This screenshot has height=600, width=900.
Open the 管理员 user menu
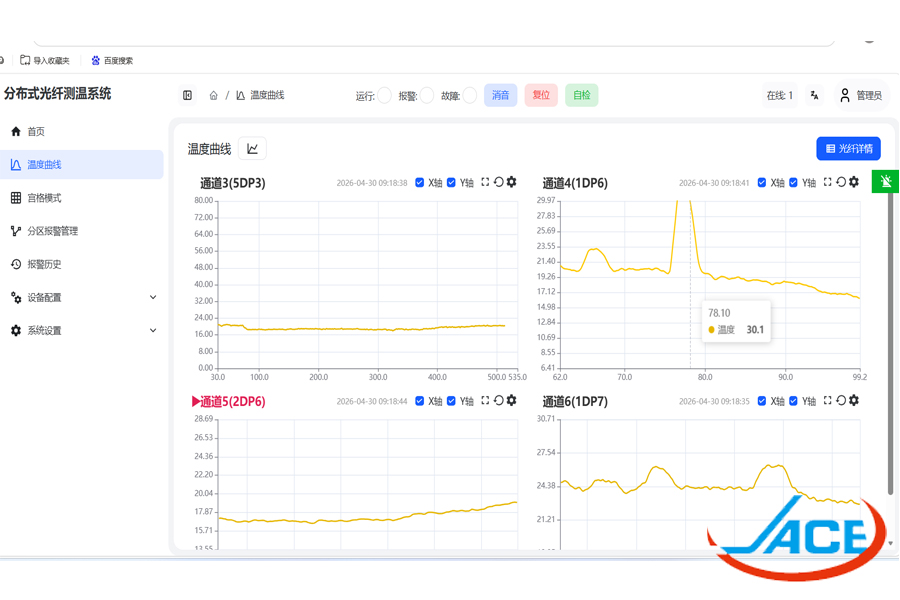(861, 95)
